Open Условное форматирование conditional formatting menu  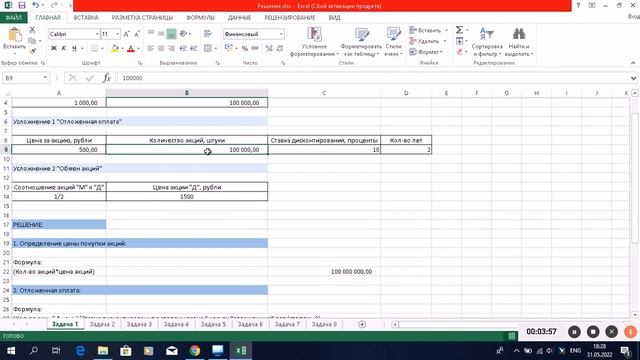(314, 42)
